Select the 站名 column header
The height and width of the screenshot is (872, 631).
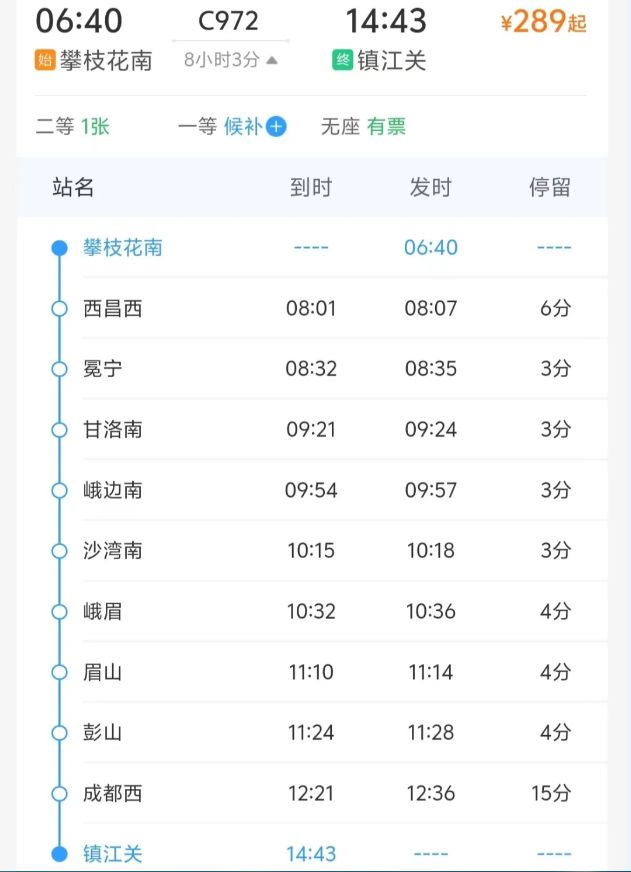click(73, 187)
